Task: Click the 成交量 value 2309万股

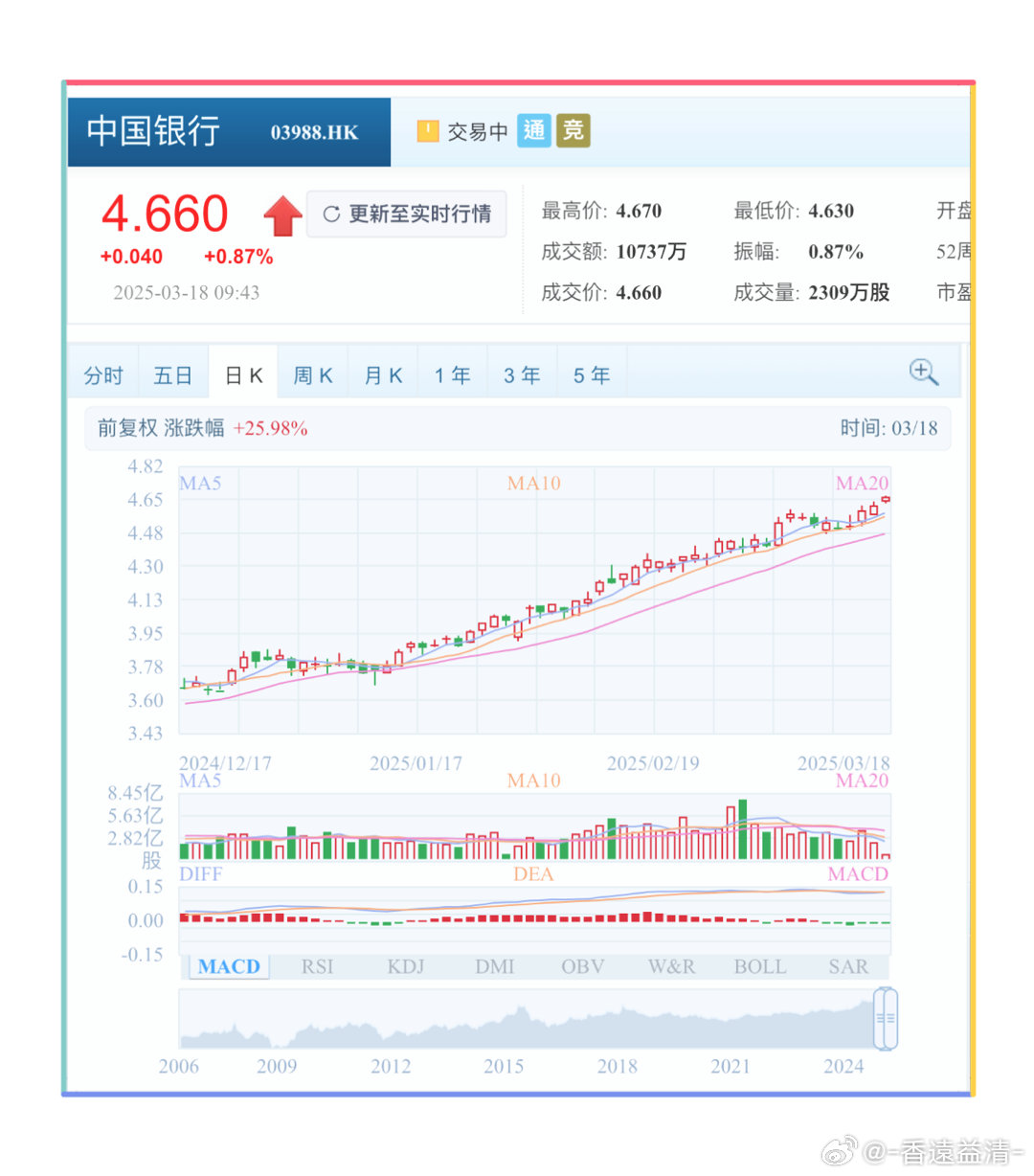Action: click(x=849, y=293)
